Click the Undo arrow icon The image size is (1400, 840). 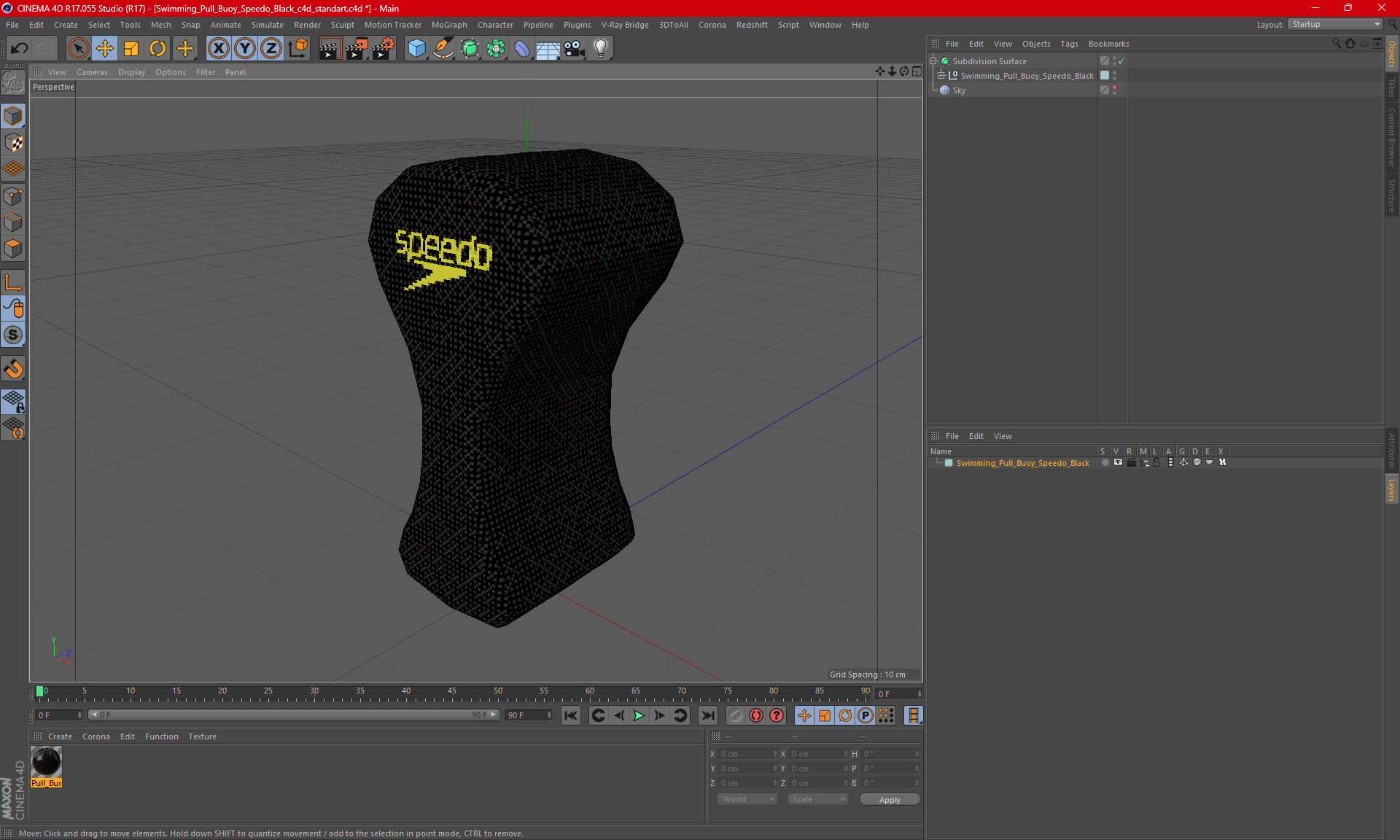tap(19, 49)
